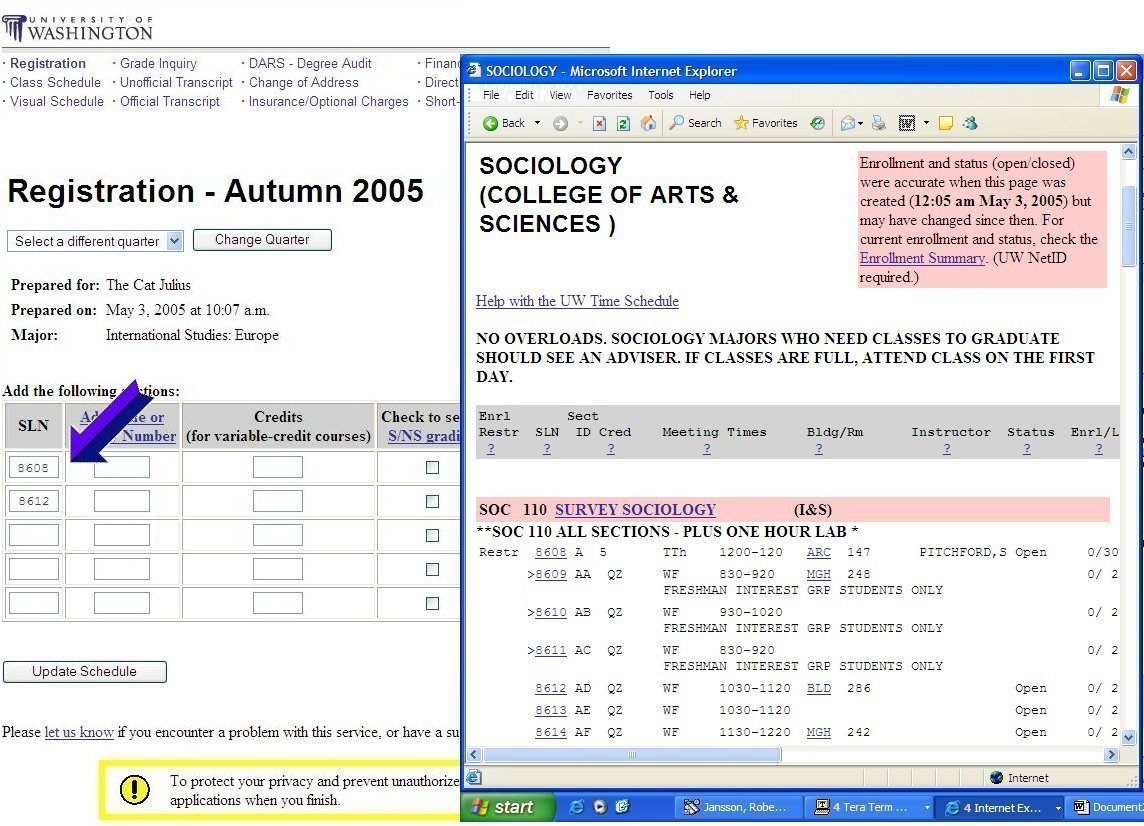Screen dimensions: 1144x826
Task: Open the View menu
Action: tap(560, 95)
